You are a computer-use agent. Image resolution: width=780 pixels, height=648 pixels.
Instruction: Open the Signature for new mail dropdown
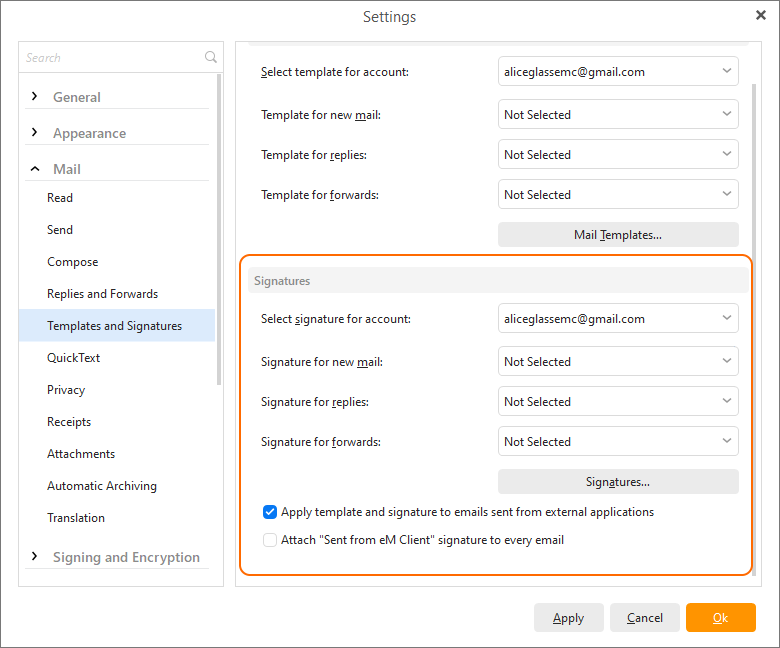(x=618, y=361)
